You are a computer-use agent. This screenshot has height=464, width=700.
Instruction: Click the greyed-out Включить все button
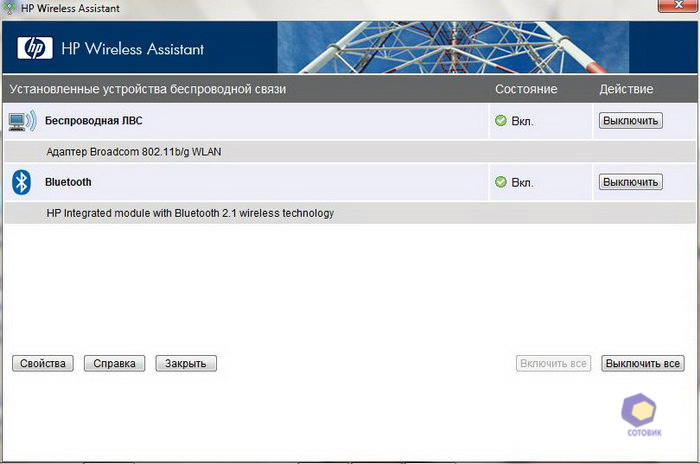(554, 363)
